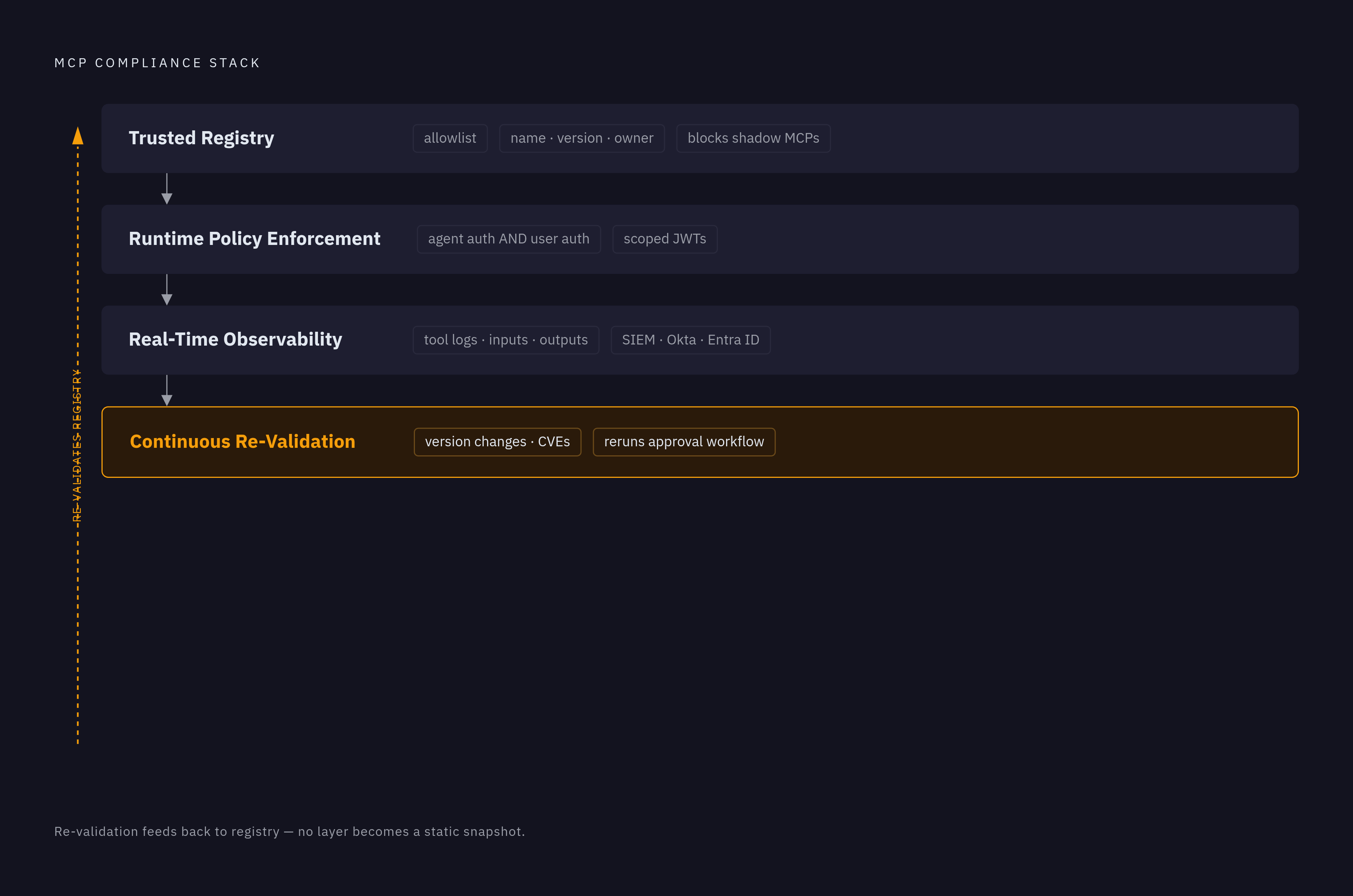This screenshot has width=1353, height=896.
Task: Click the vertical 'RE-VALIDATES REGISTRY' label
Action: pos(77,445)
